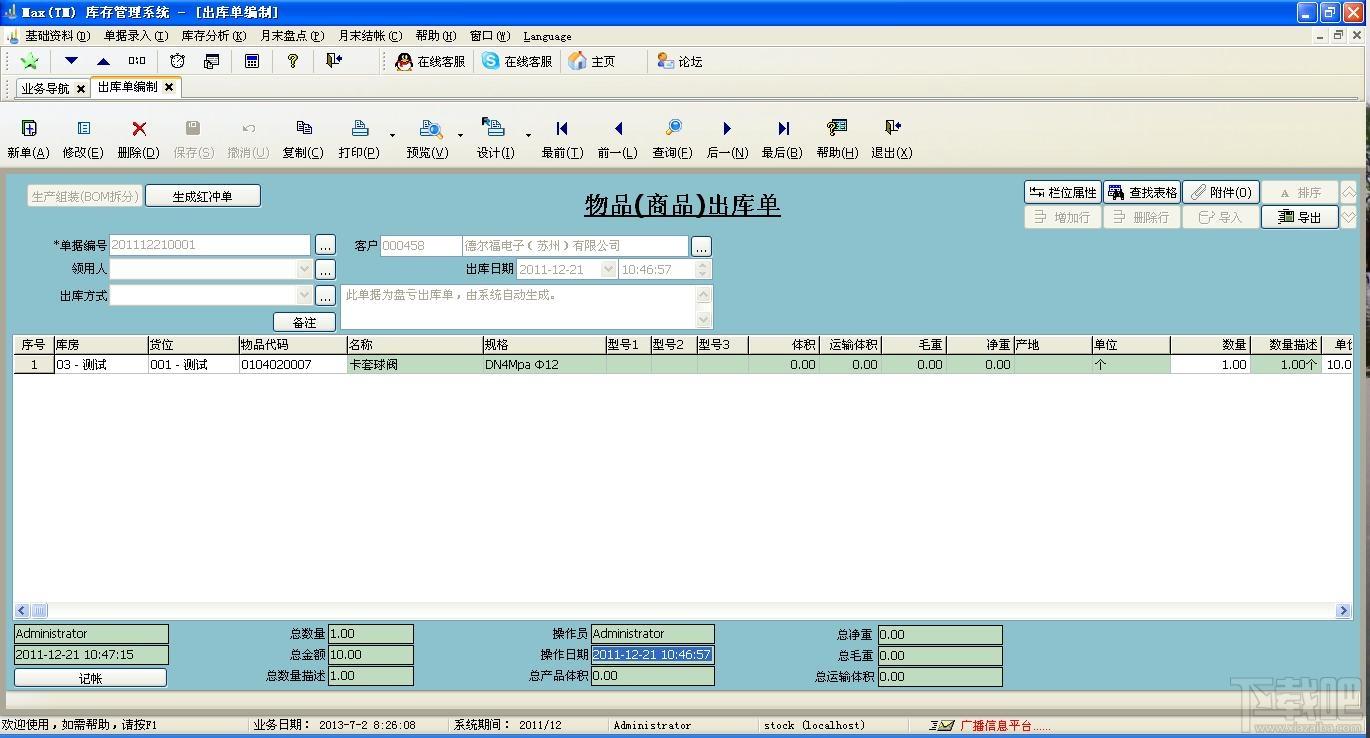Open the 基础资料(D) menu
Screen dimensions: 1370x738
(57, 36)
